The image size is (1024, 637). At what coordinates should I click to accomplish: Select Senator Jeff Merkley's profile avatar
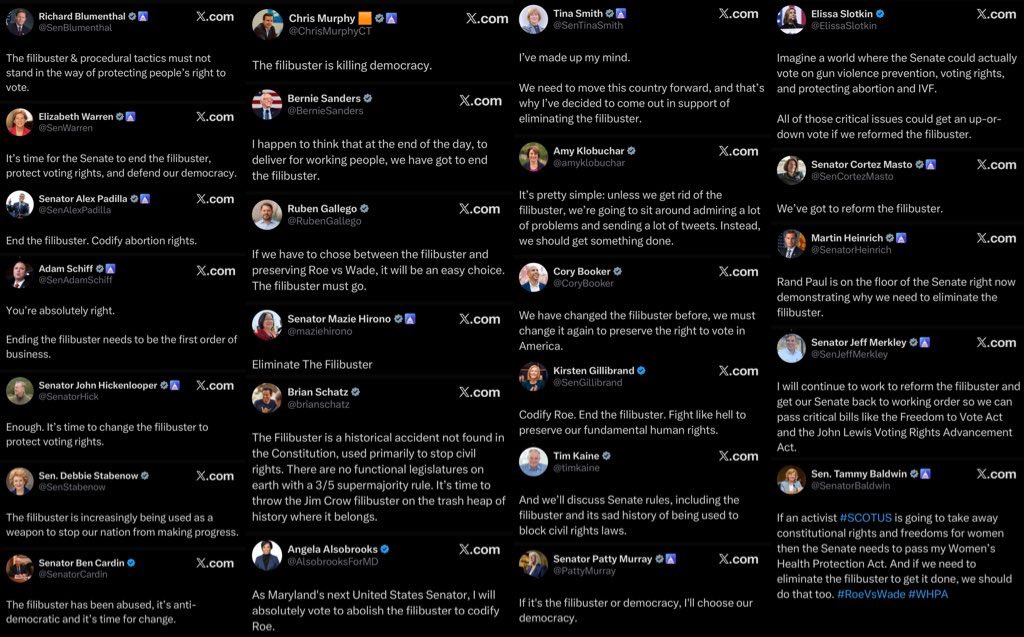click(791, 347)
